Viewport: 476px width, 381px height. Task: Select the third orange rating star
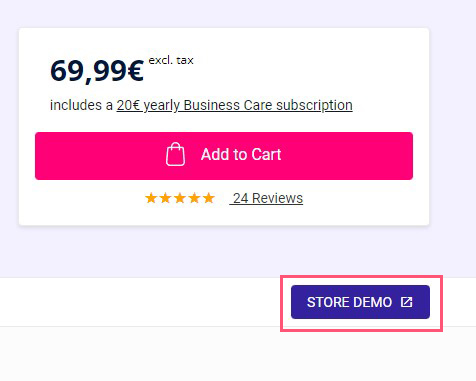pos(180,198)
